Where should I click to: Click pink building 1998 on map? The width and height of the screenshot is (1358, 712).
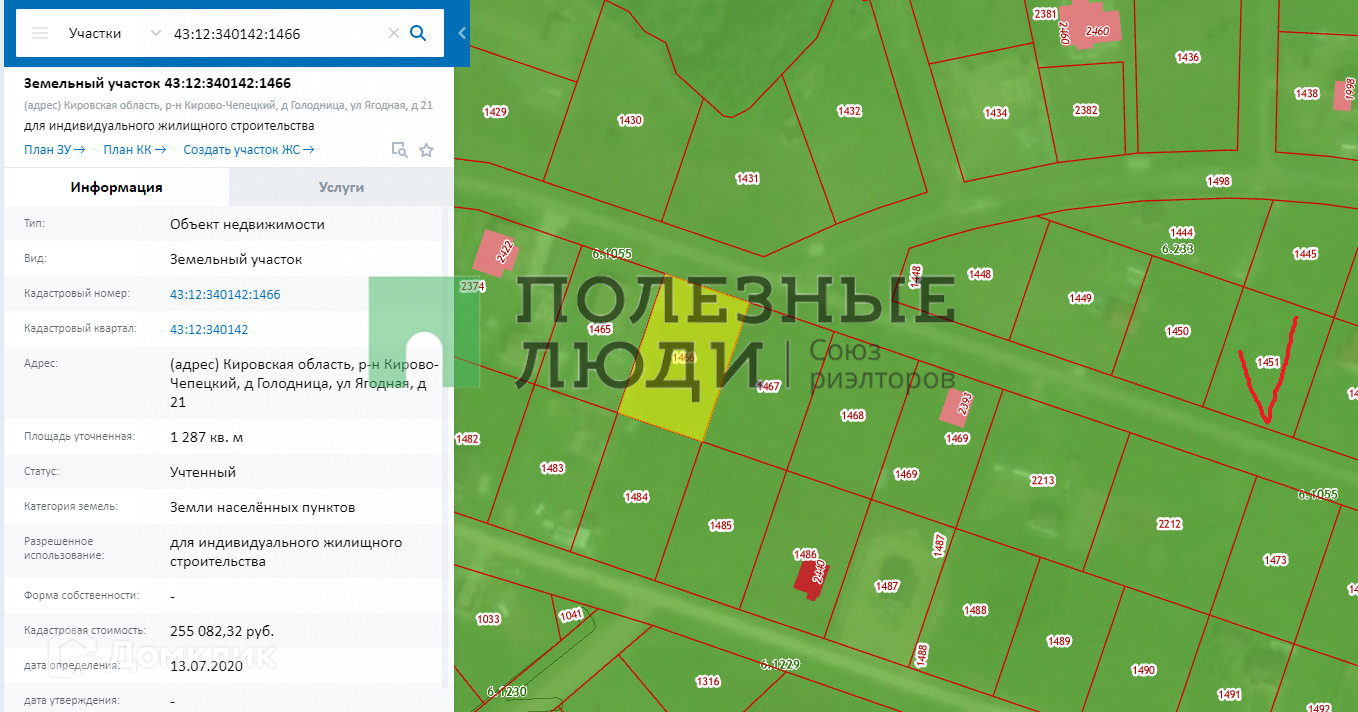coord(1345,94)
